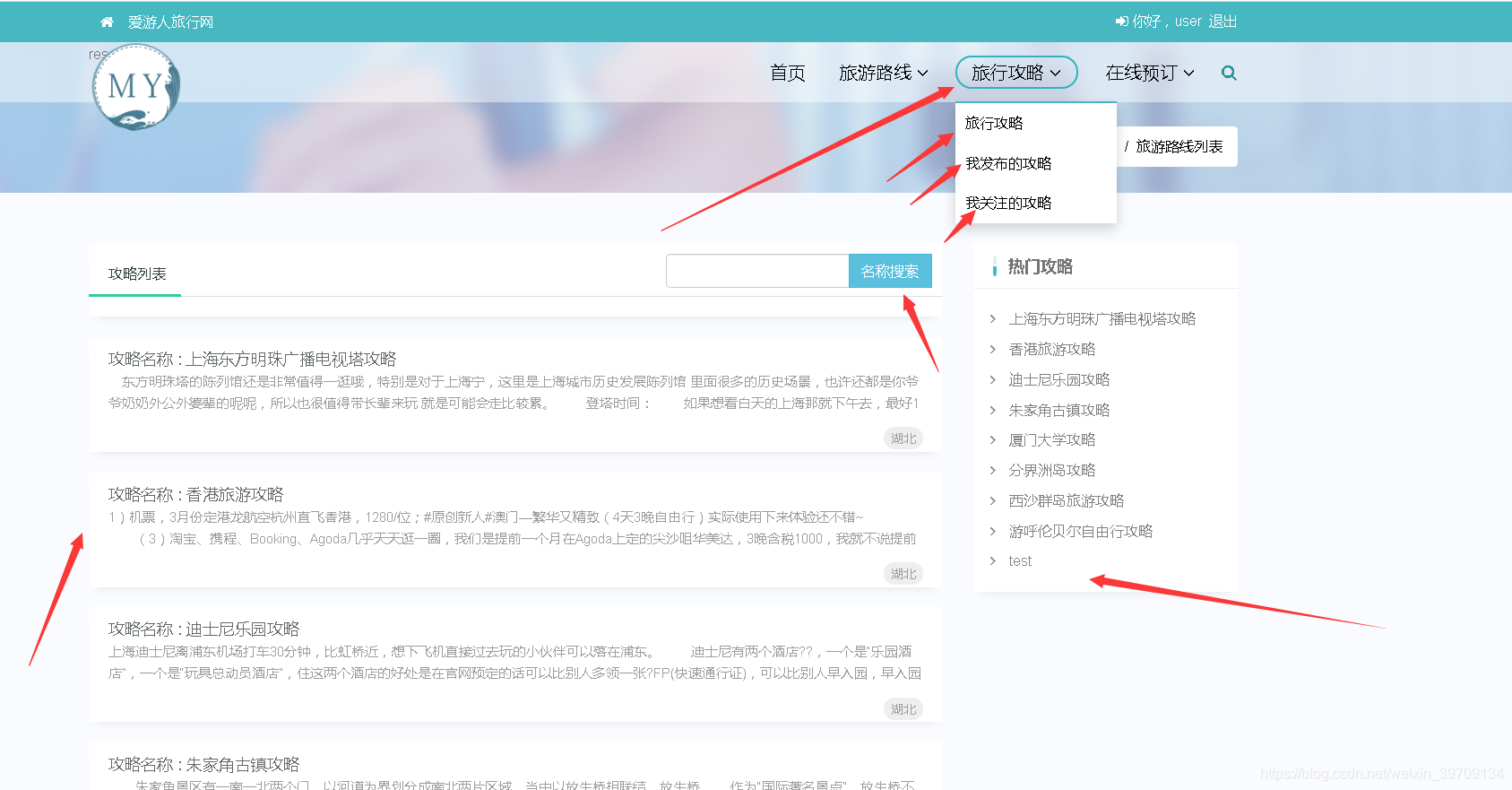Image resolution: width=1512 pixels, height=790 pixels.
Task: Open 西沙群岛旅游攻略 in 热门攻略 list
Action: point(1066,501)
